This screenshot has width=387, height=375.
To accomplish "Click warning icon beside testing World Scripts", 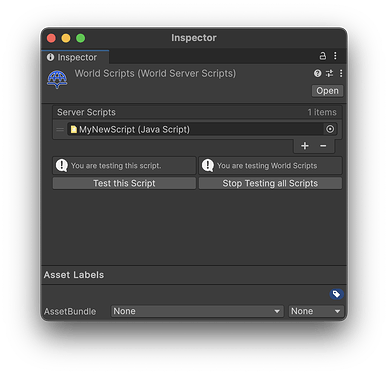I will pos(208,165).
